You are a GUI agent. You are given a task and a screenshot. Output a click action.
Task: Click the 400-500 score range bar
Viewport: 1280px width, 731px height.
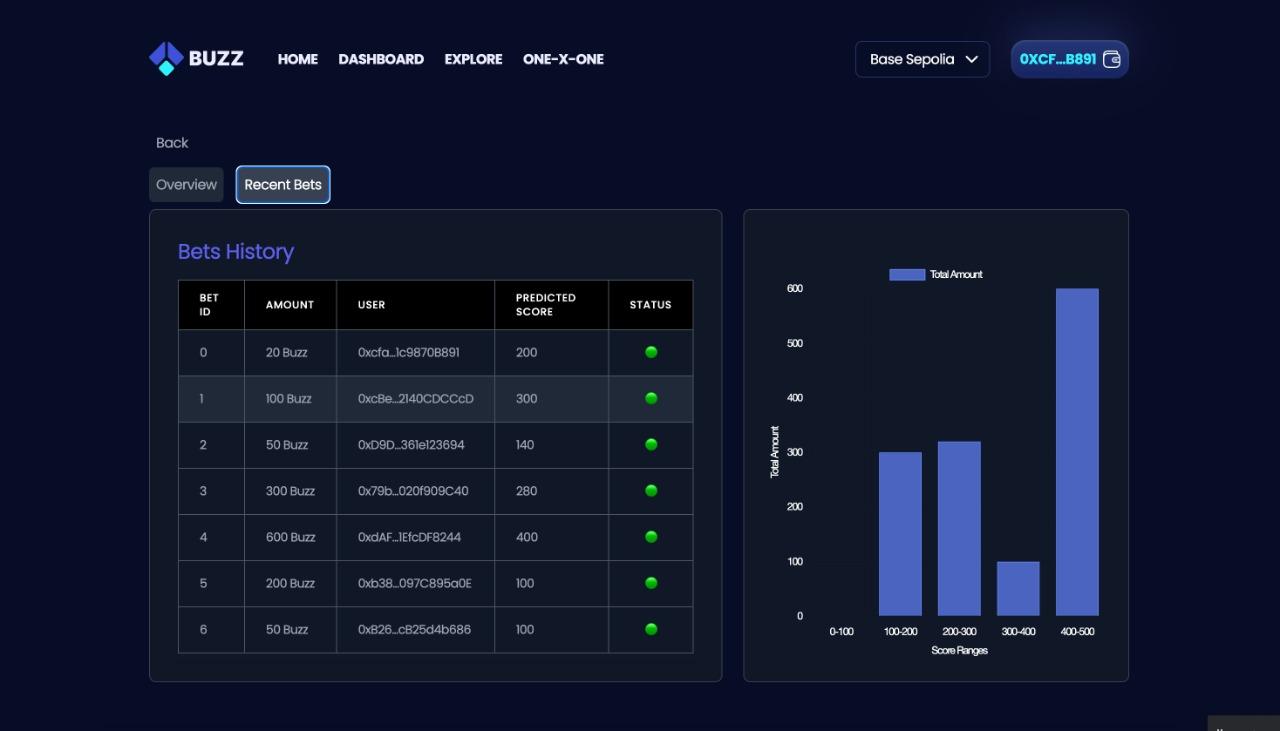[1077, 452]
